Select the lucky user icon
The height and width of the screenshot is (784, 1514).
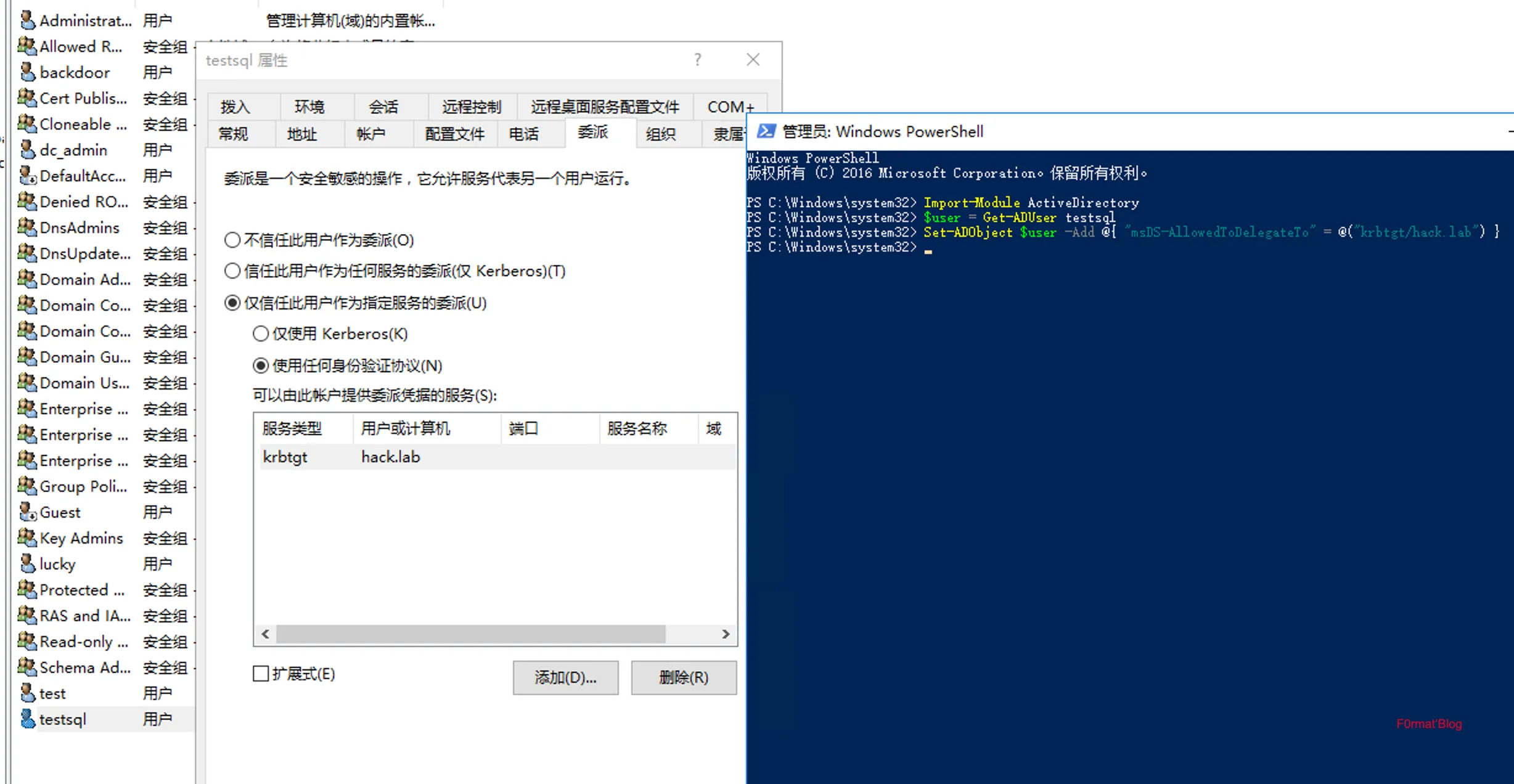point(27,564)
